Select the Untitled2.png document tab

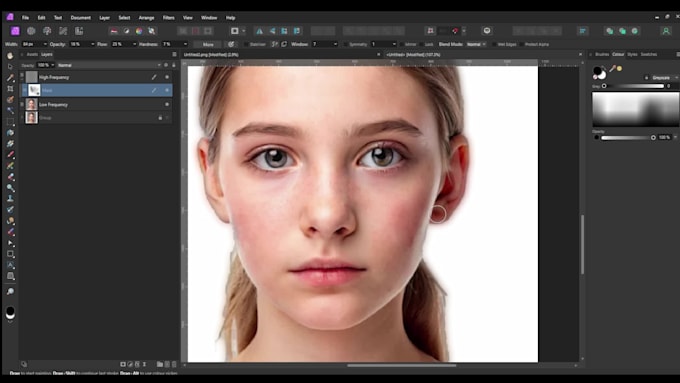coord(211,55)
